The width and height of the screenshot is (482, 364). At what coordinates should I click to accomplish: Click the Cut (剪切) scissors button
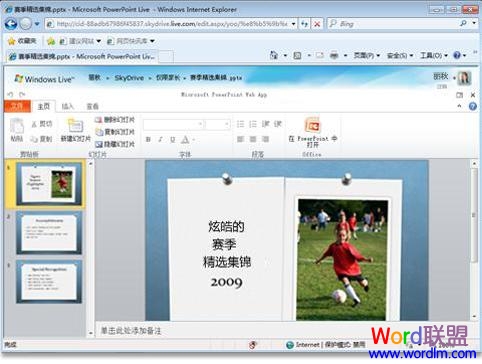(x=42, y=124)
